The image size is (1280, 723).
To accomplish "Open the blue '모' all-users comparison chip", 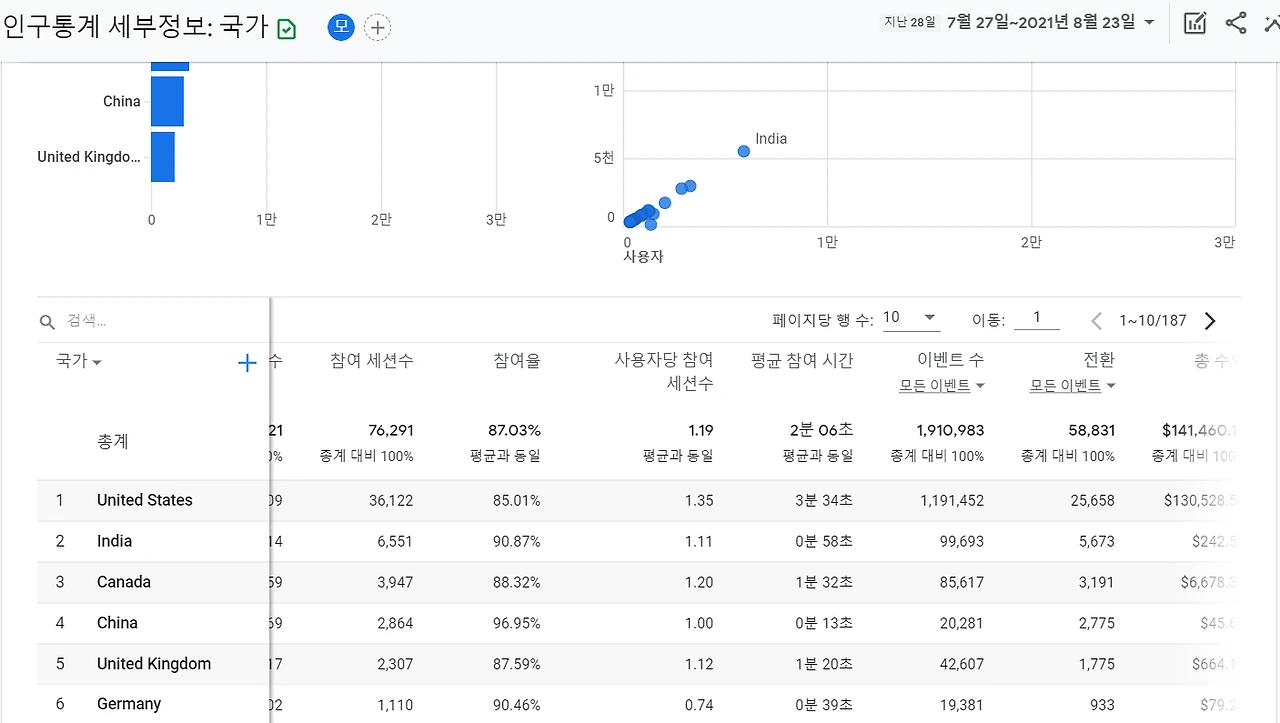I will click(x=341, y=28).
